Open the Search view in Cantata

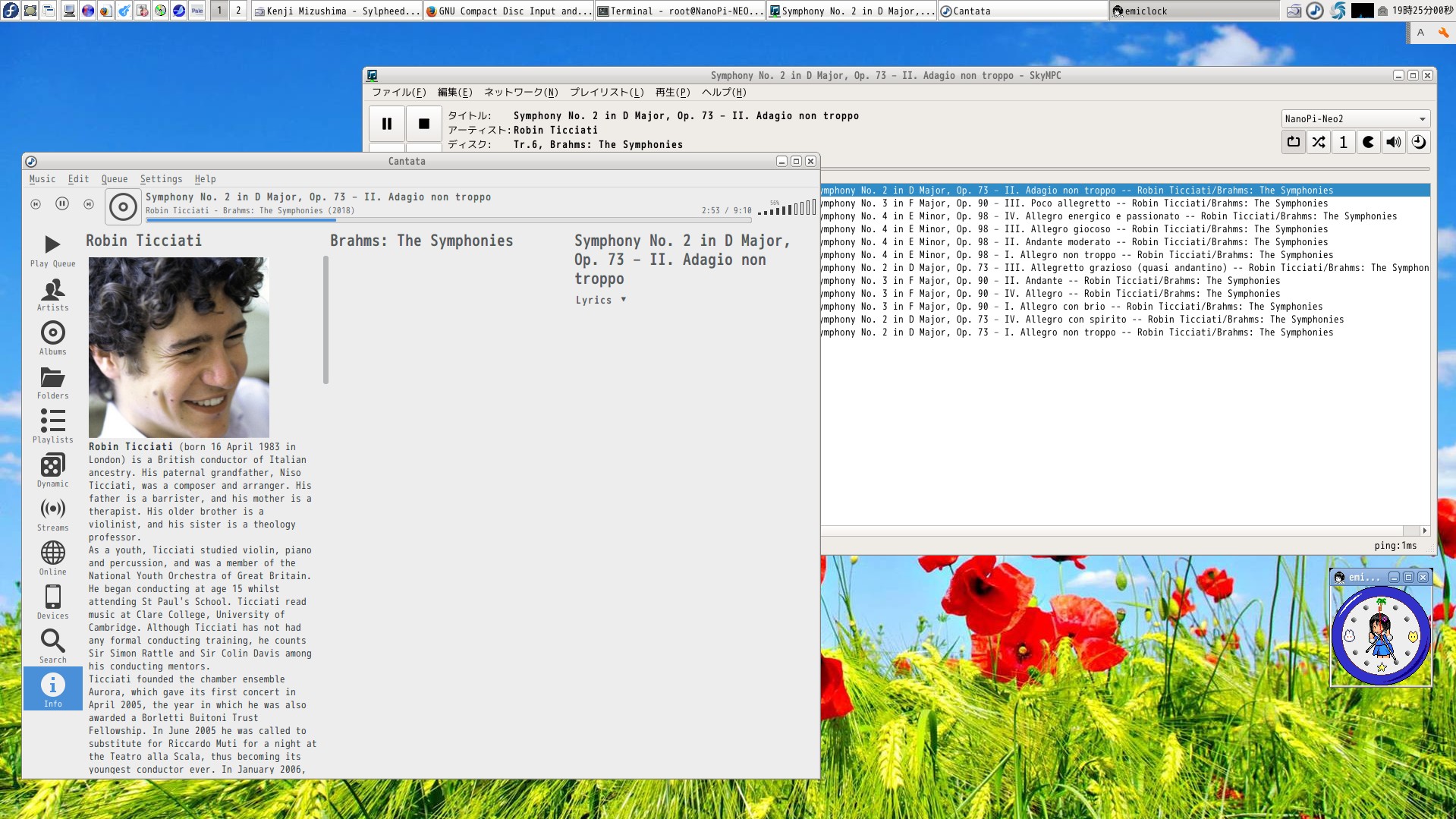(52, 647)
